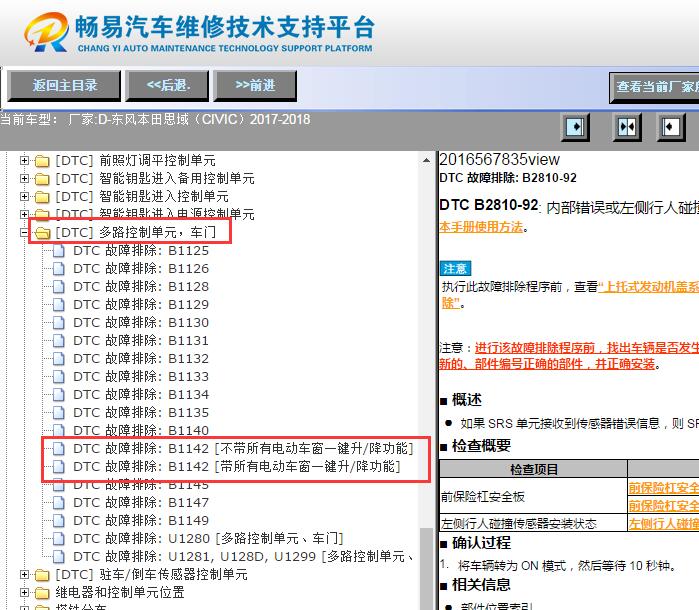Open DTC 故障排除: B1130
This screenshot has width=699, height=610.
pyautogui.click(x=141, y=322)
